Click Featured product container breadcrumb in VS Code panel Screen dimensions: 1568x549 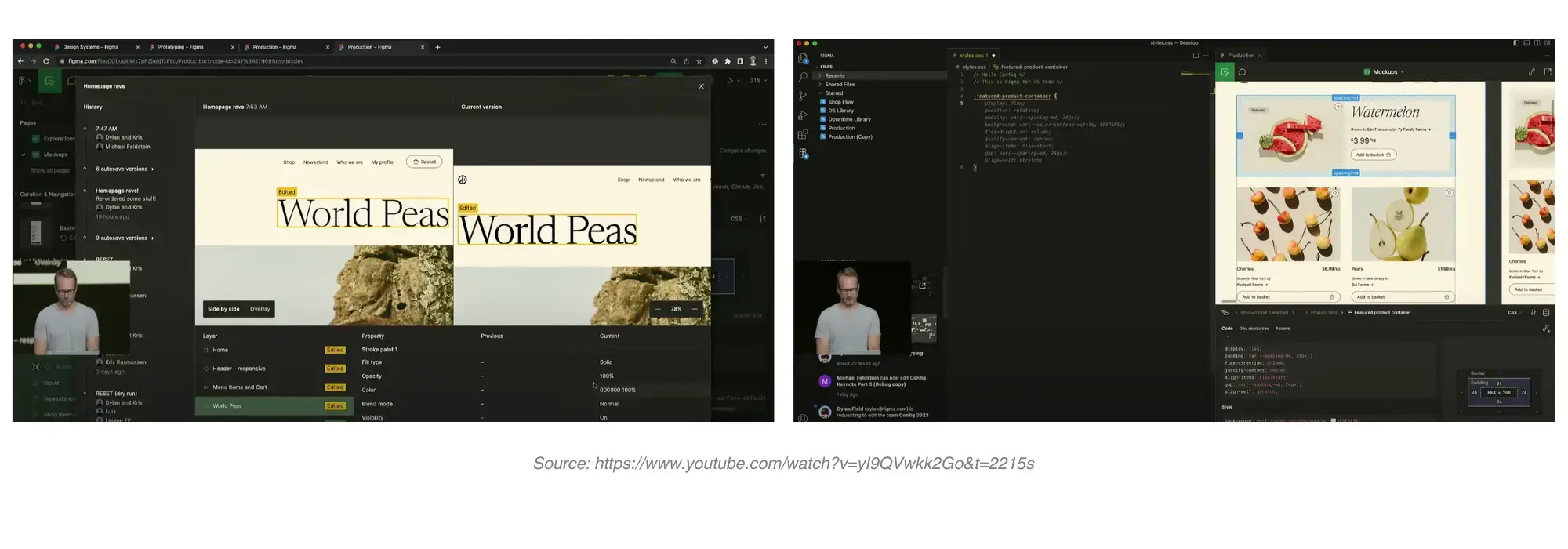[1379, 312]
